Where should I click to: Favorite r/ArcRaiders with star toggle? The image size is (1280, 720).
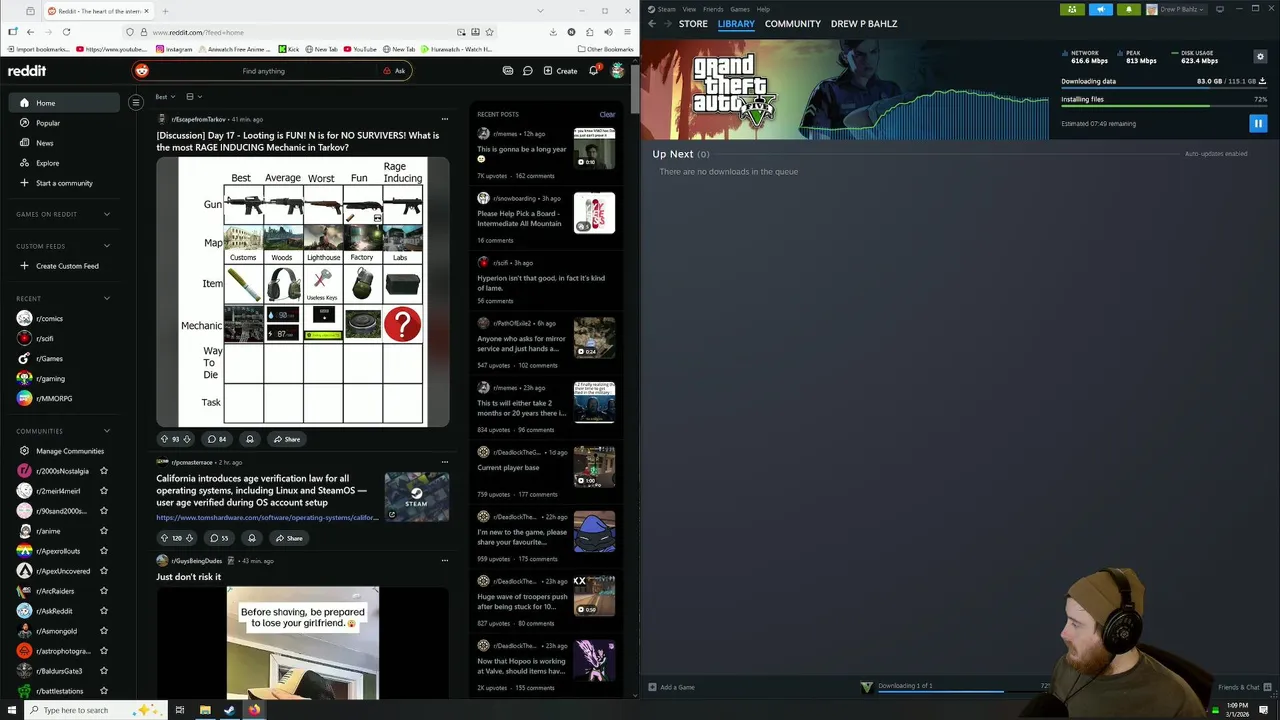point(104,591)
